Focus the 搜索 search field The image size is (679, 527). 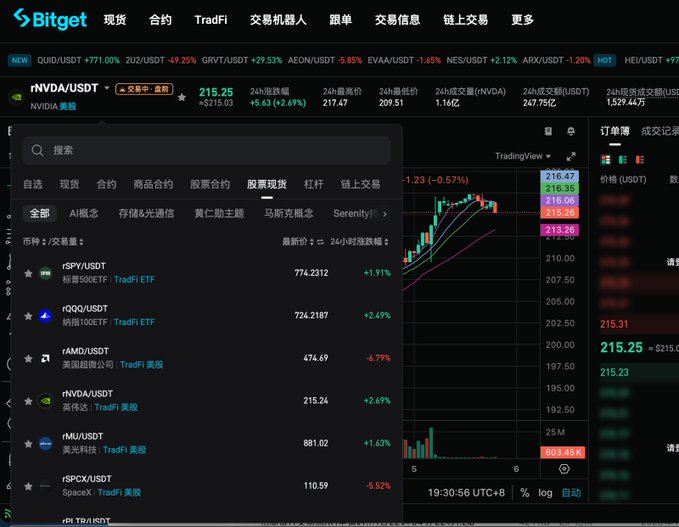coord(207,150)
